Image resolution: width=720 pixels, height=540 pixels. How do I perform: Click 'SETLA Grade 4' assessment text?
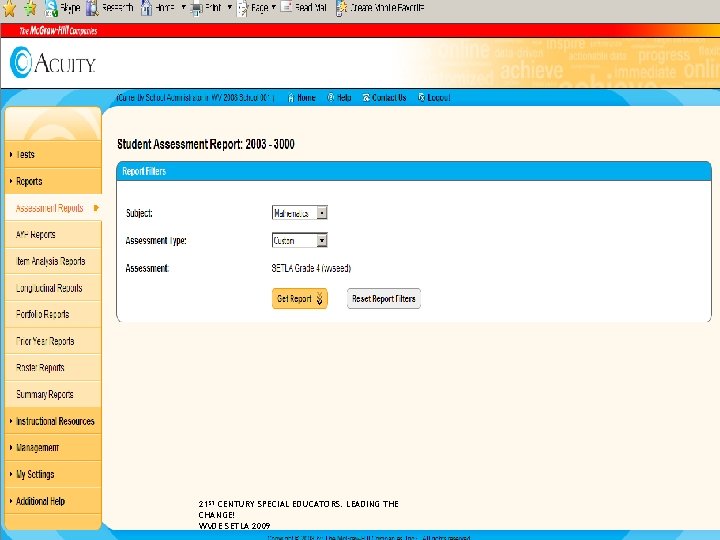tap(311, 268)
